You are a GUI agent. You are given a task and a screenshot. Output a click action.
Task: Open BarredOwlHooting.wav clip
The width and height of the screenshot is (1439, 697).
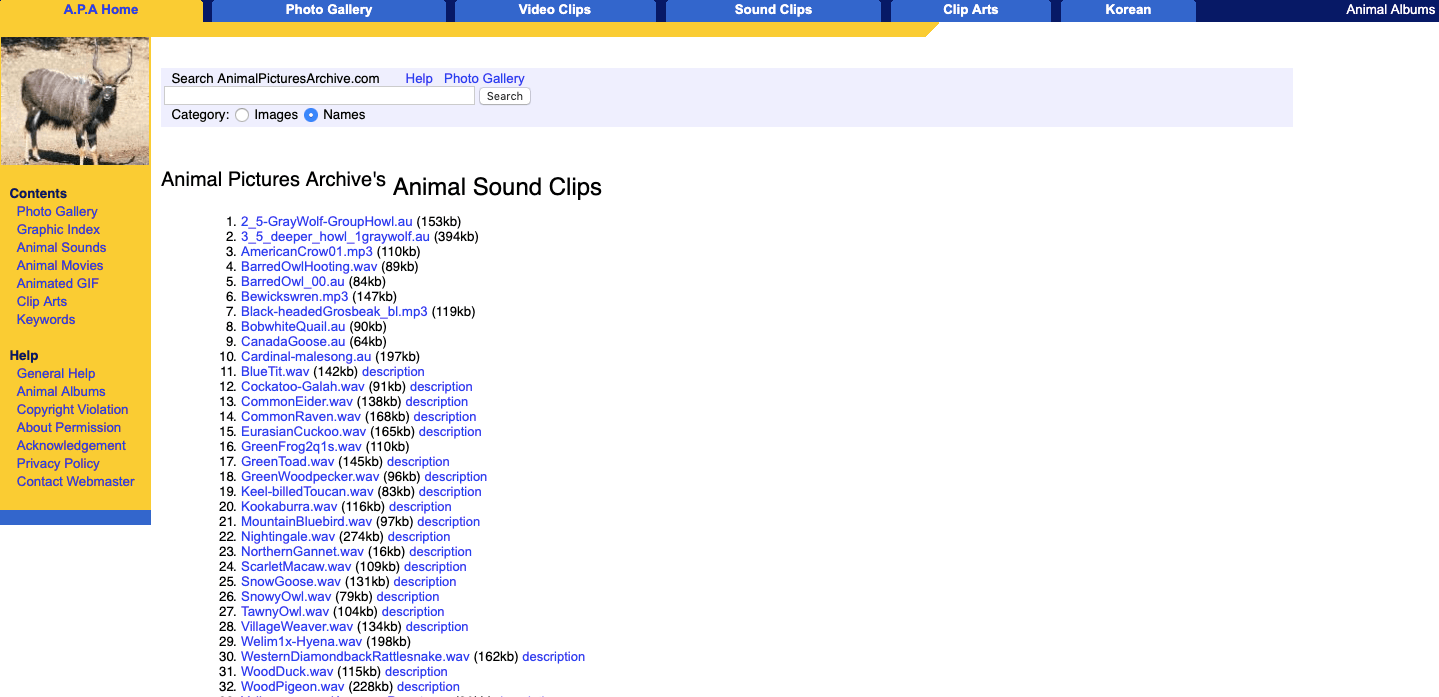(309, 267)
